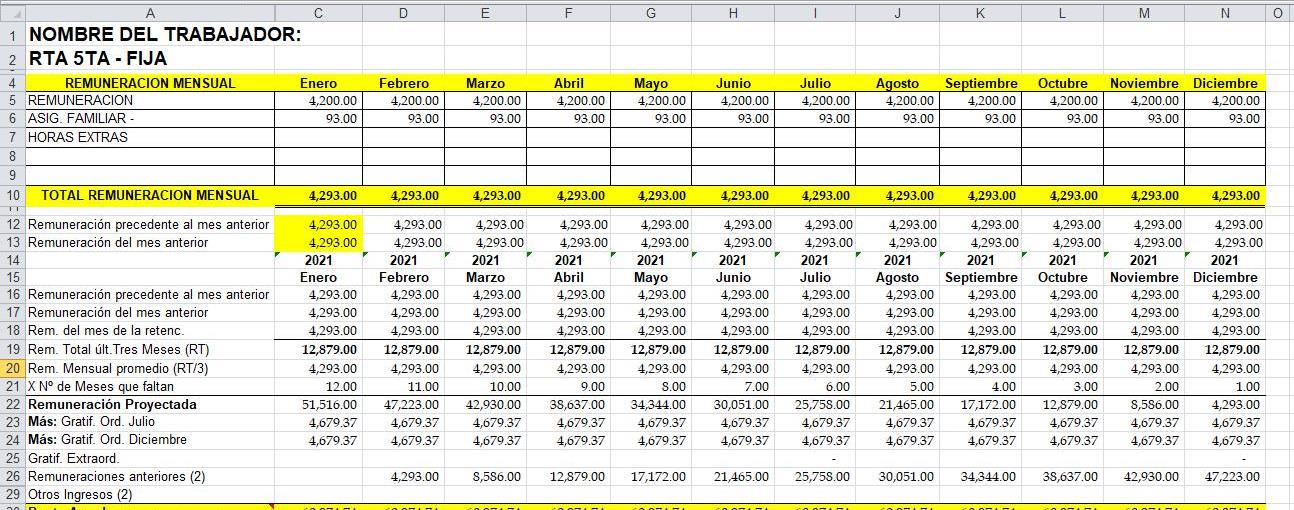Select row 29 header
The image size is (1294, 510).
12,495
